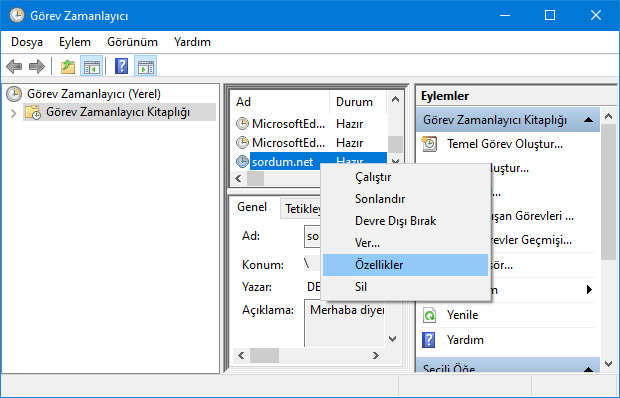Image resolution: width=620 pixels, height=398 pixels.
Task: Expand the Görev Zamanlayıcı Kitaplığı tree node
Action: (13, 113)
